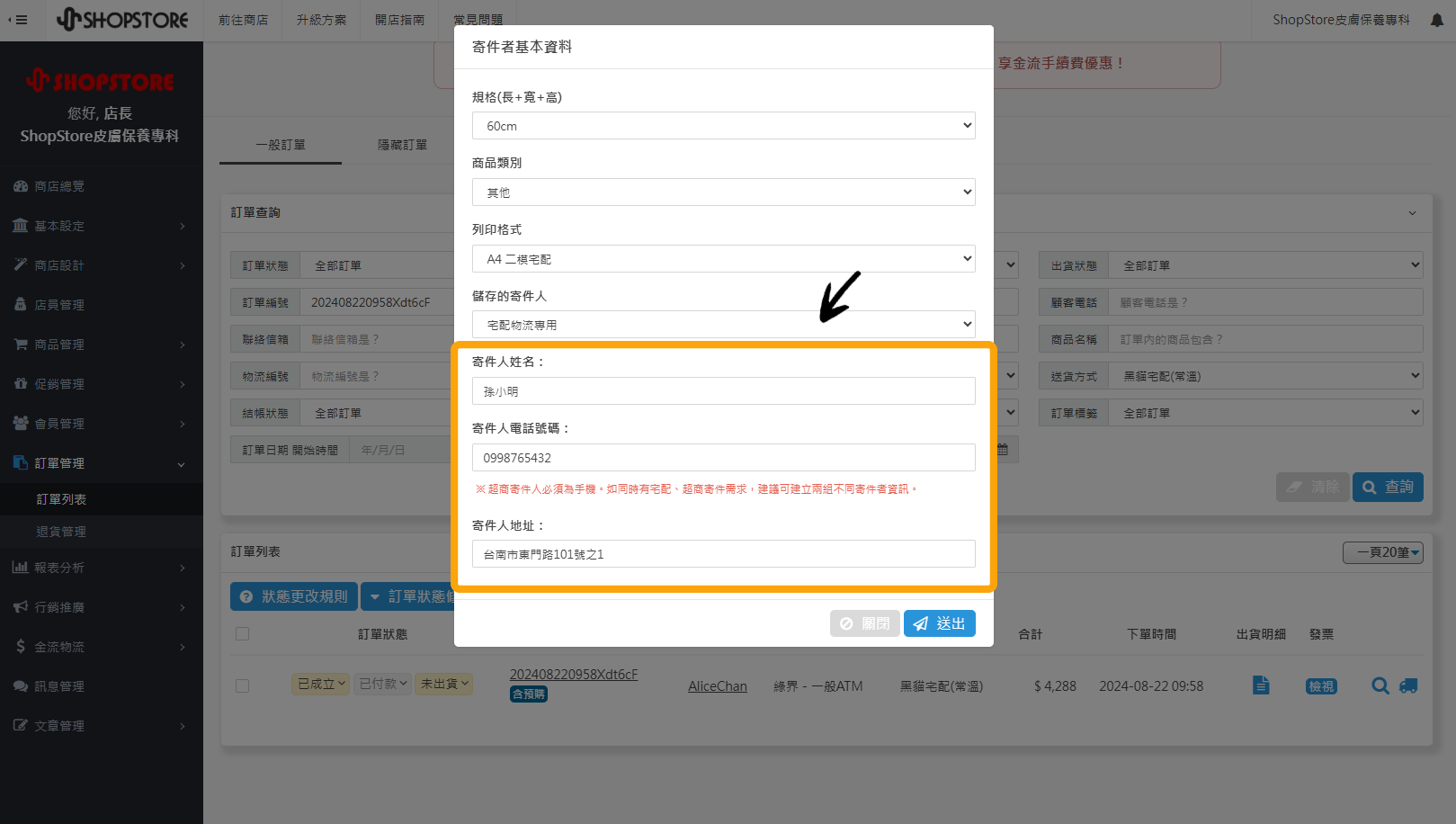This screenshot has width=1456, height=824.
Task: Open the shipping detail document icon
Action: tap(1261, 685)
